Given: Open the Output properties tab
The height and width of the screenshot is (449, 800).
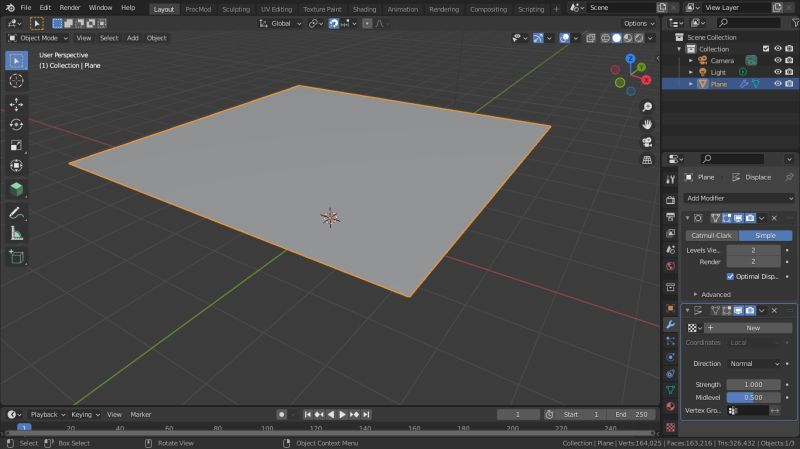Looking at the screenshot, I should pos(670,217).
